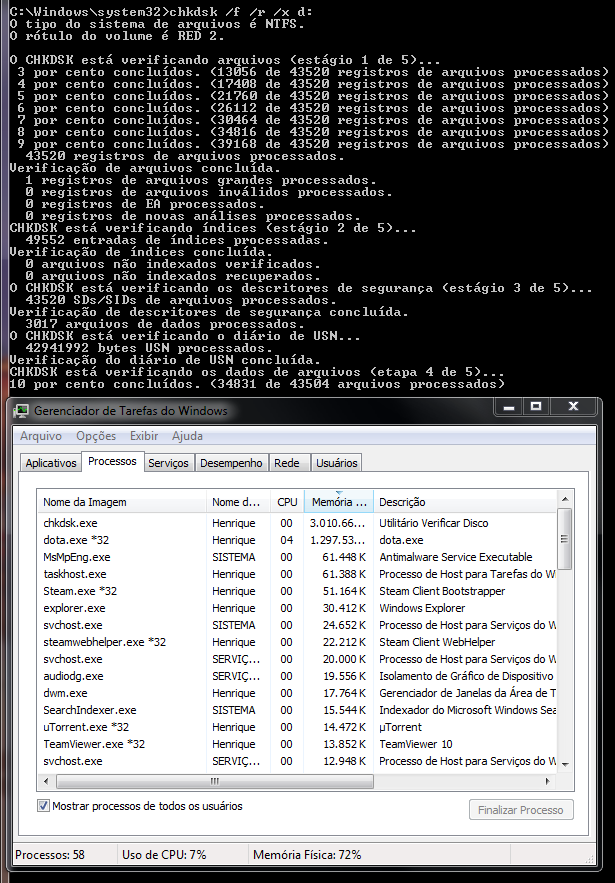Select the audiodg.exe process row
615x883 pixels.
[x=297, y=676]
